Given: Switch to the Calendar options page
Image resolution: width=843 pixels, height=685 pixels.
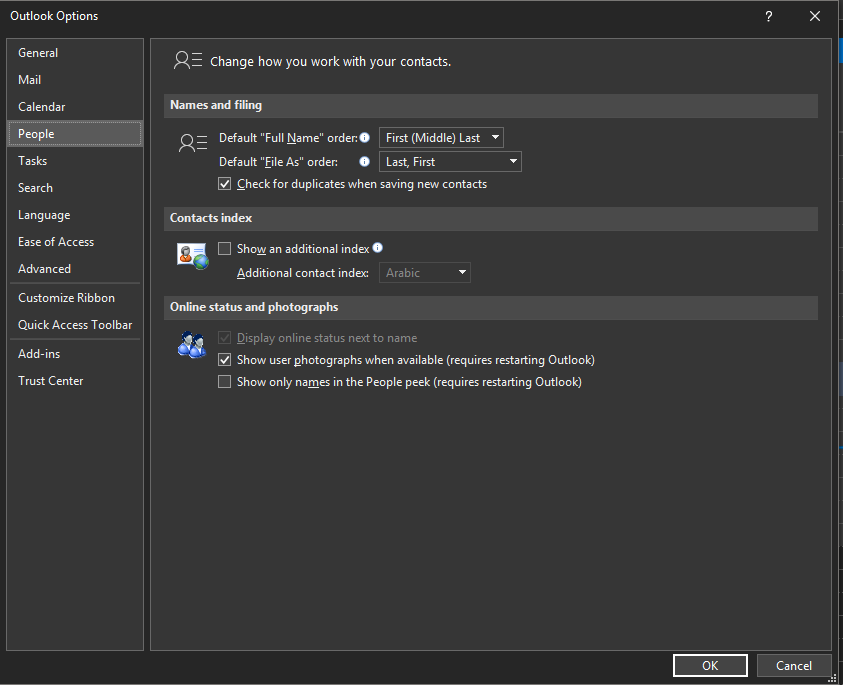Looking at the screenshot, I should click(42, 106).
